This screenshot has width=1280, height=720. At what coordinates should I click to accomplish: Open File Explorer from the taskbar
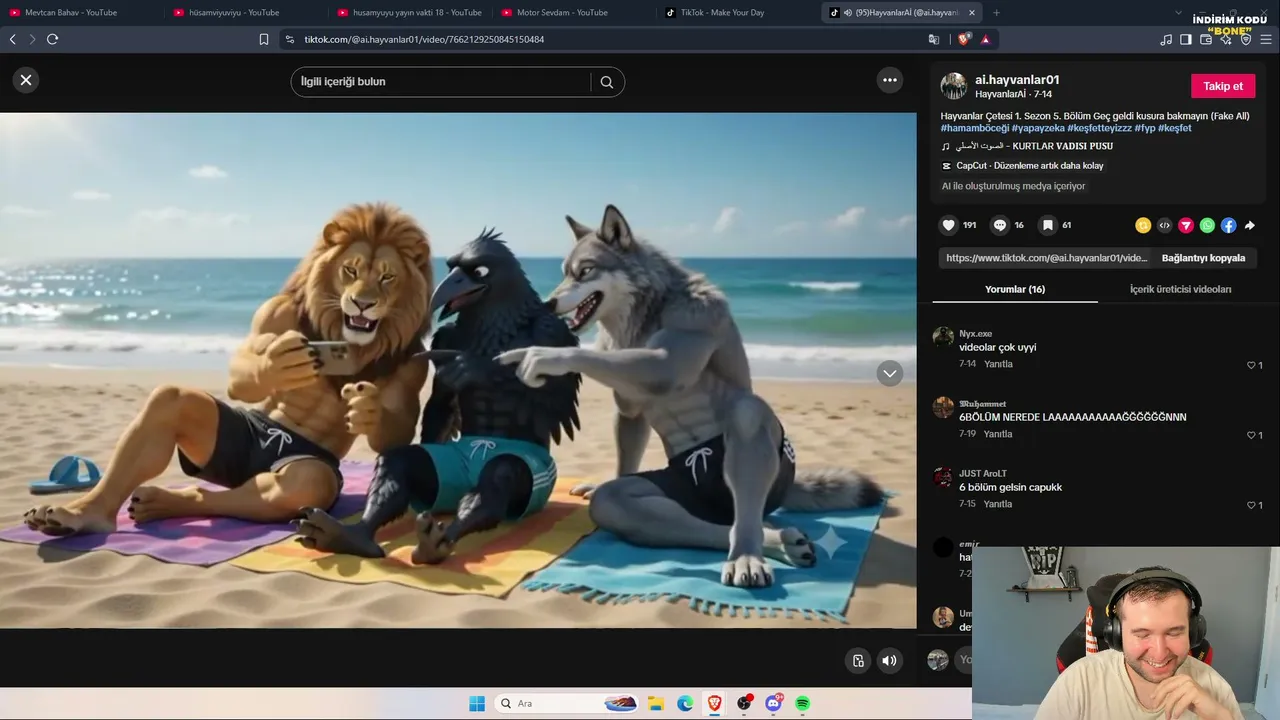point(655,704)
